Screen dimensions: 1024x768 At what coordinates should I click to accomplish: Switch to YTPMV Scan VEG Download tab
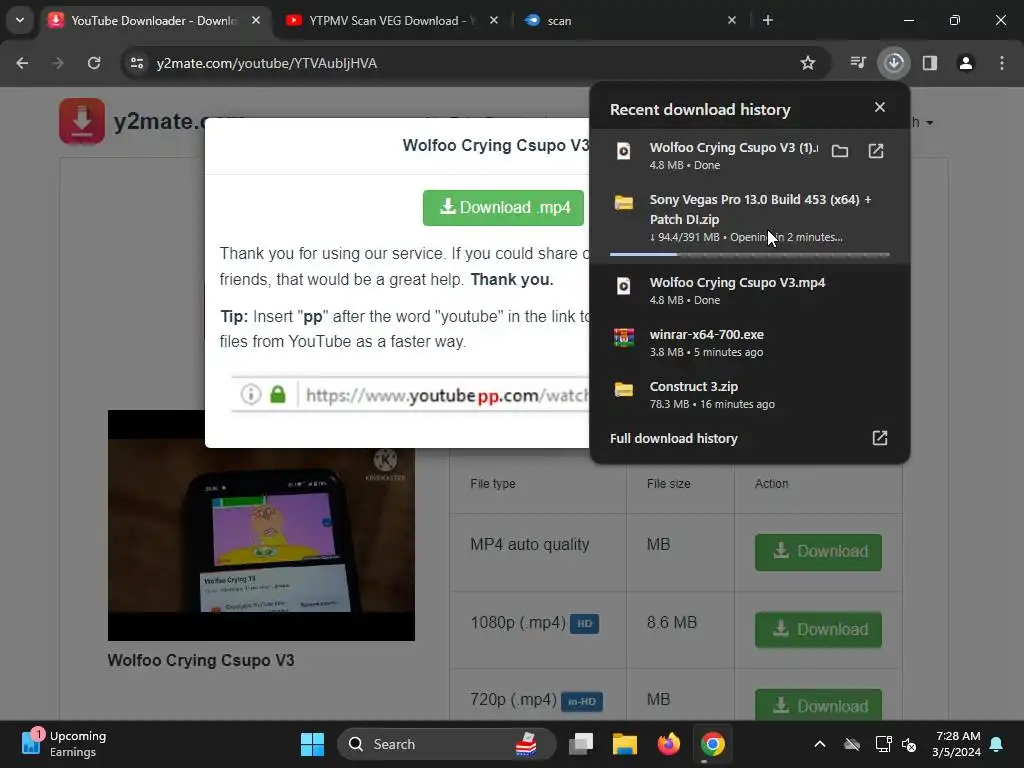coord(392,20)
